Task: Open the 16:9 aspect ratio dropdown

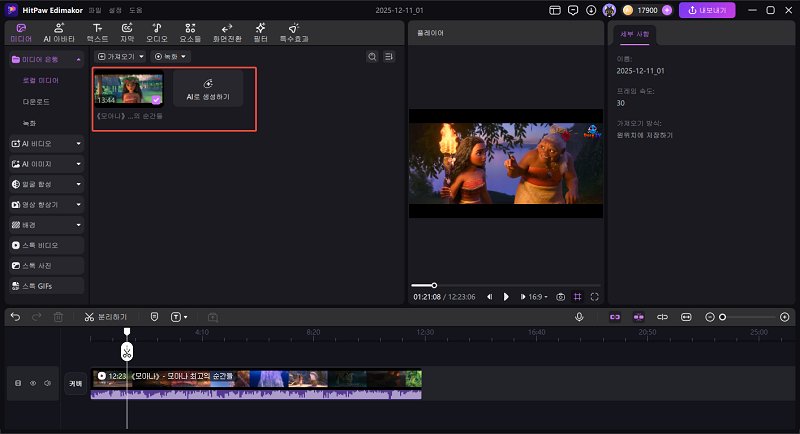Action: [538, 297]
